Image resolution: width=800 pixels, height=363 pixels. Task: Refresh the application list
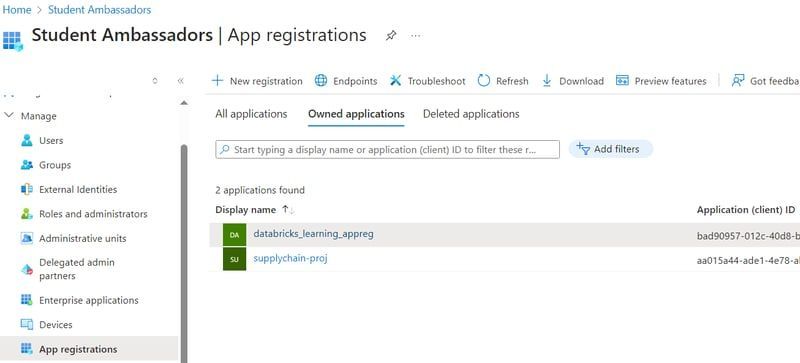click(x=503, y=81)
